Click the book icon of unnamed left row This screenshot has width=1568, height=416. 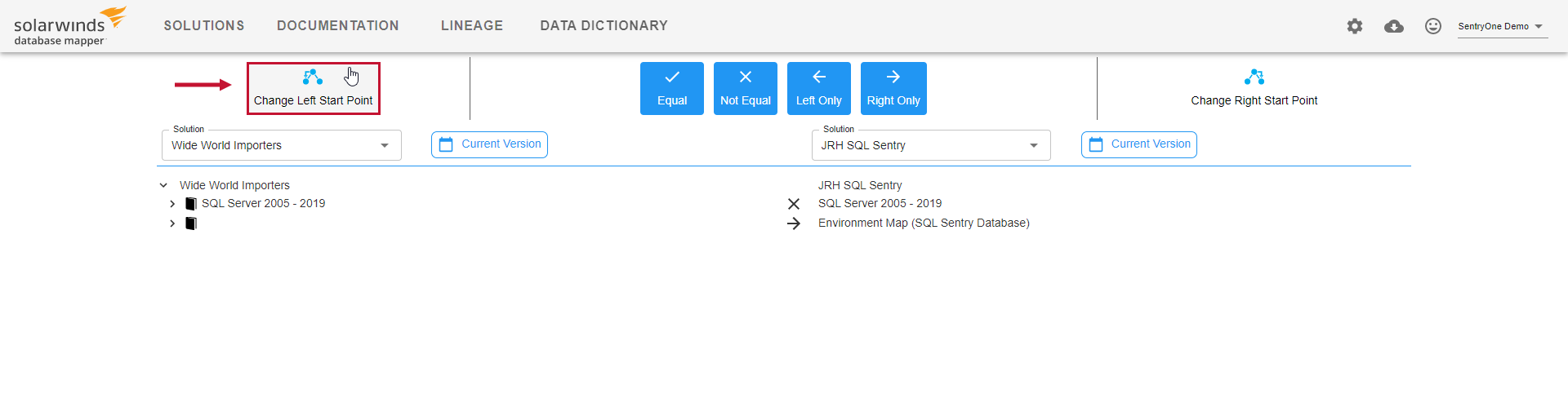[x=191, y=223]
